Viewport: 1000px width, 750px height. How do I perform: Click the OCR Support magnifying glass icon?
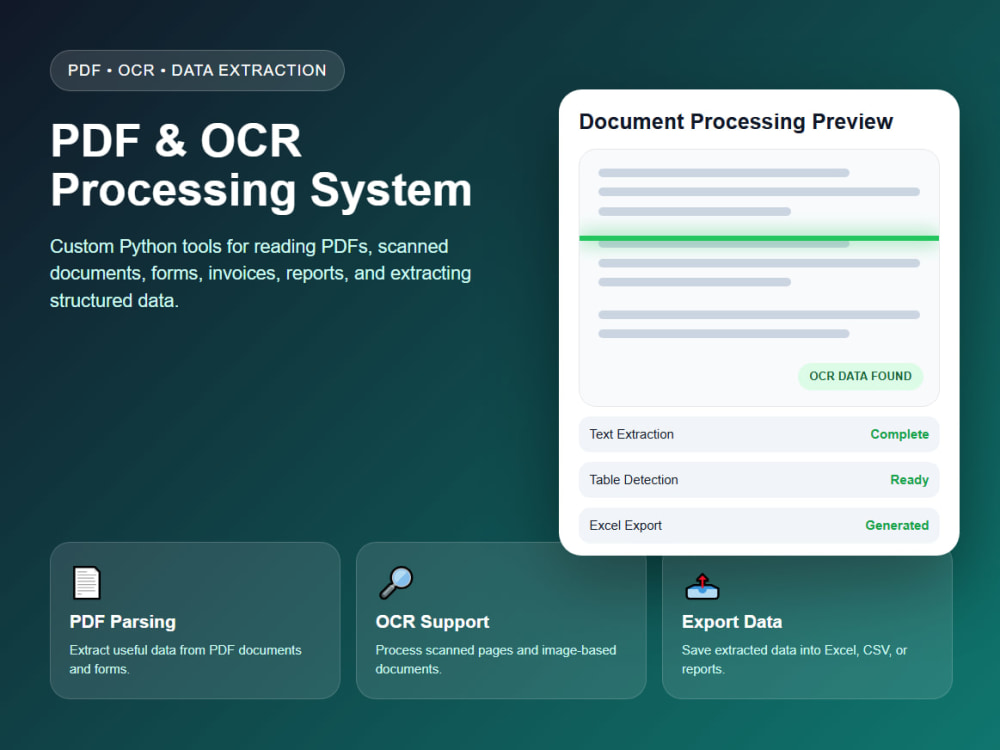(396, 583)
